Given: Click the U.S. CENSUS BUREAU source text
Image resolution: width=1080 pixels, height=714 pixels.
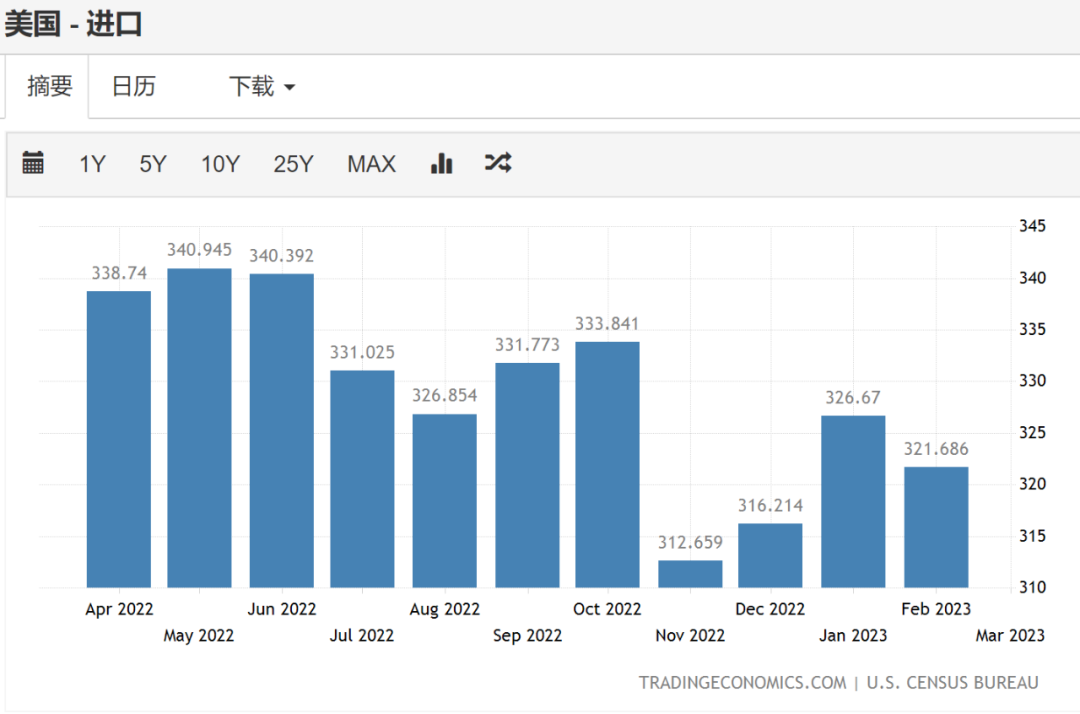Looking at the screenshot, I should pos(953,682).
